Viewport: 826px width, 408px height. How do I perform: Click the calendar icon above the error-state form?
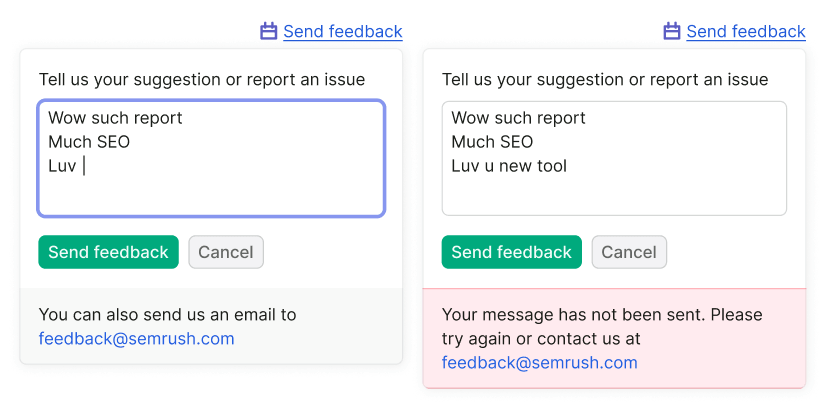[x=672, y=31]
